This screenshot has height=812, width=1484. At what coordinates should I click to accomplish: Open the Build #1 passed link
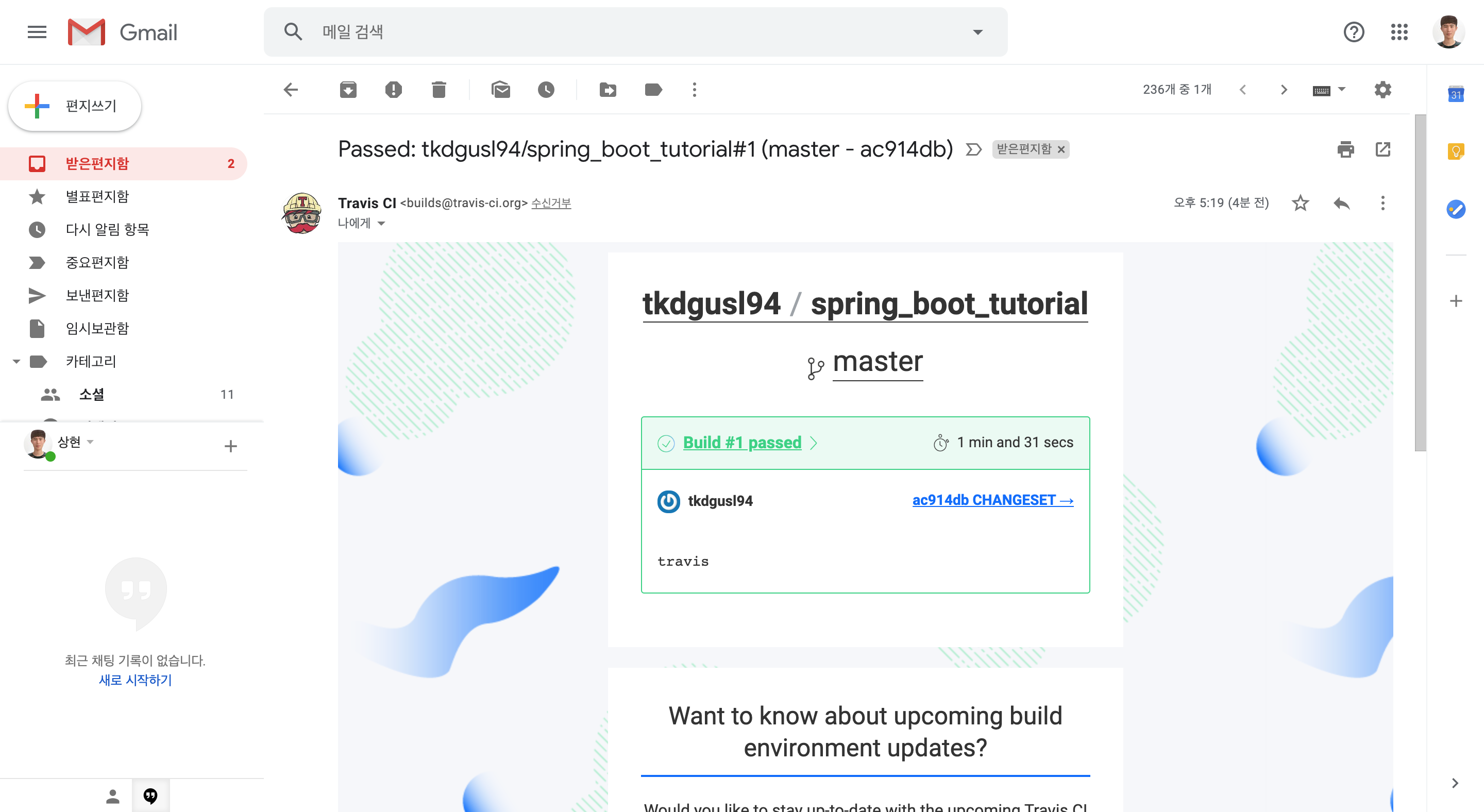pos(742,442)
